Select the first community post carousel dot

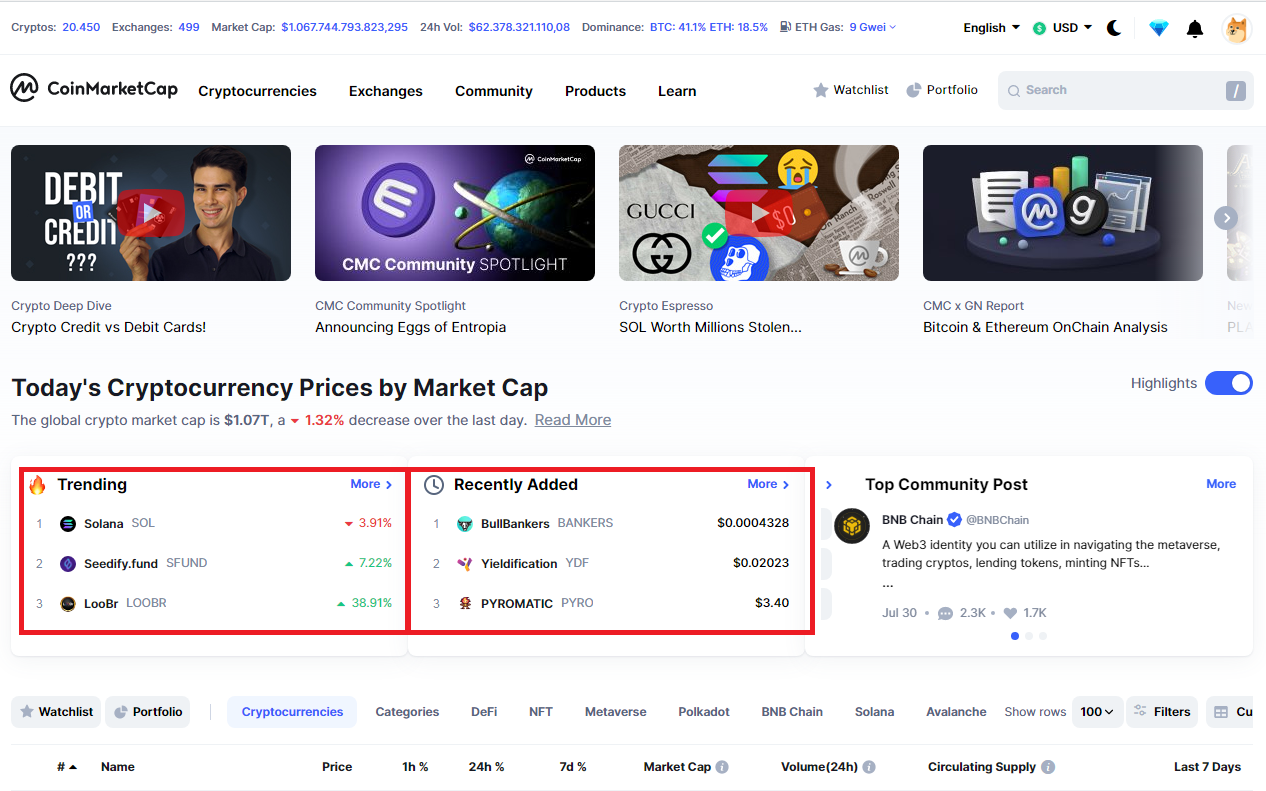click(1015, 635)
